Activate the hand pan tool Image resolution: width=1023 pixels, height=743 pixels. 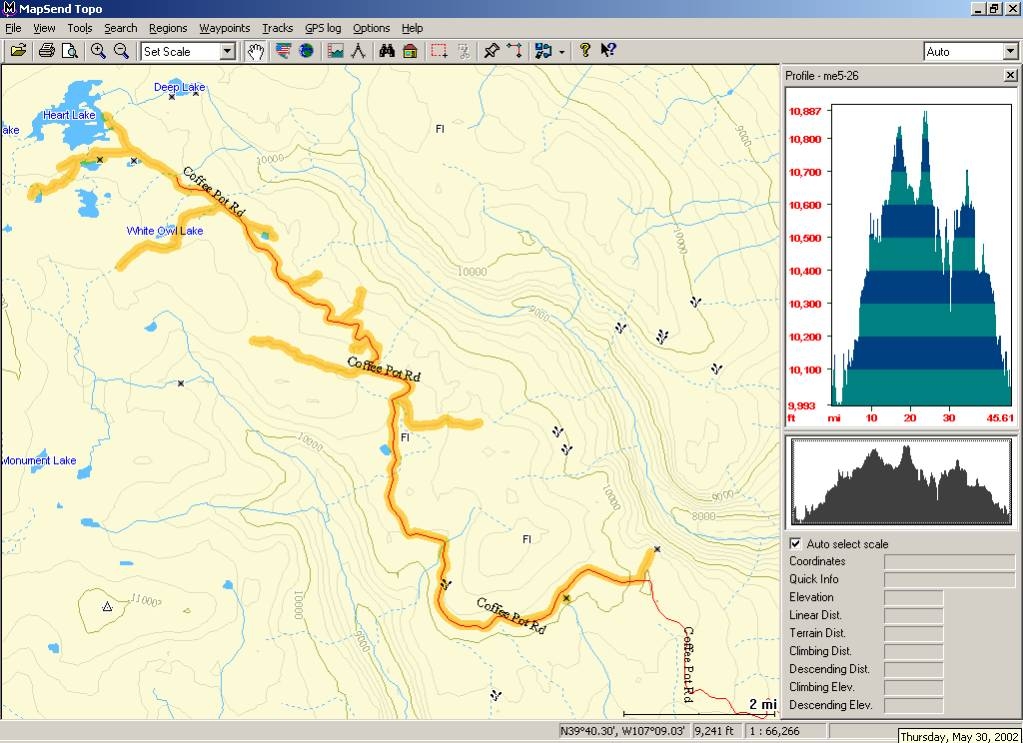point(255,51)
